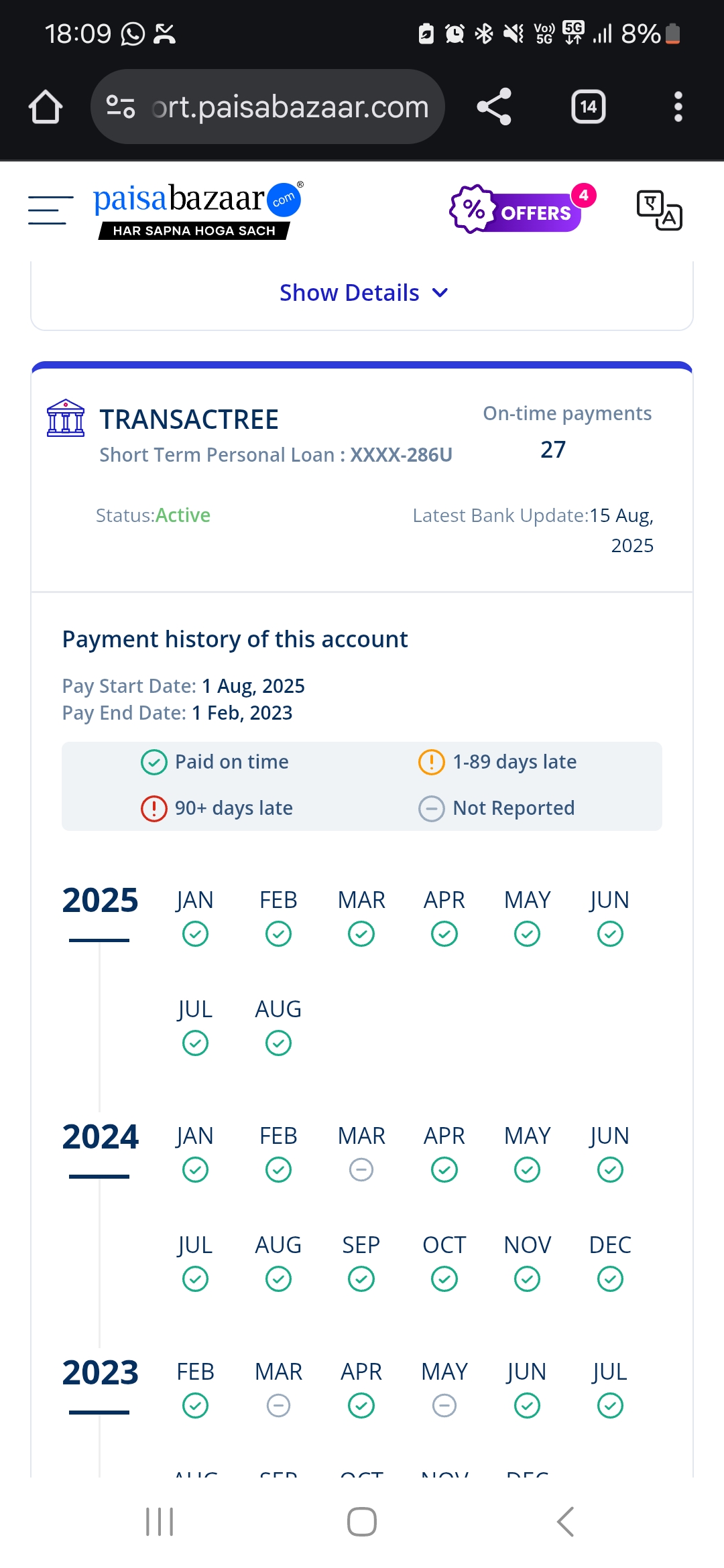Tap the March 2023 not-reported icon
The width and height of the screenshot is (724, 1568).
pos(278,1406)
